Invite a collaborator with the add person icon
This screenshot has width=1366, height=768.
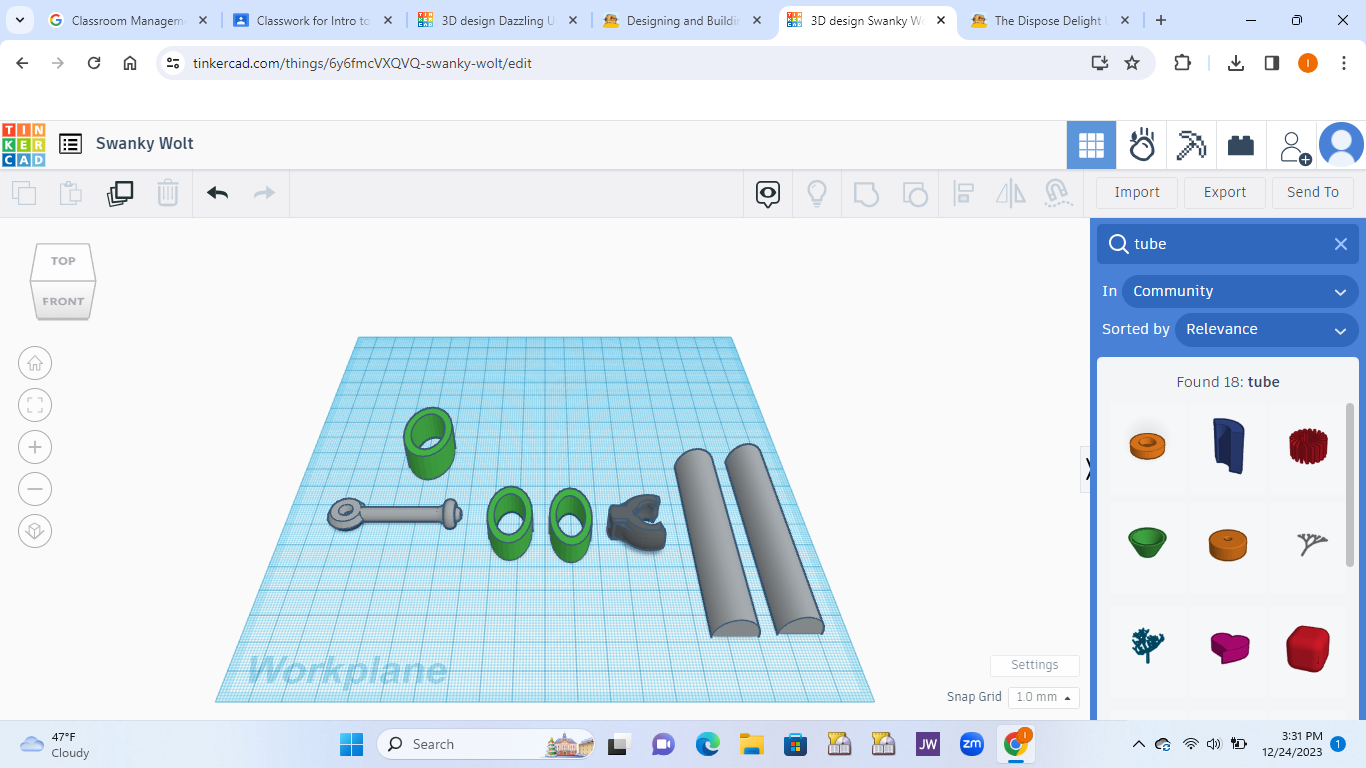(x=1295, y=147)
